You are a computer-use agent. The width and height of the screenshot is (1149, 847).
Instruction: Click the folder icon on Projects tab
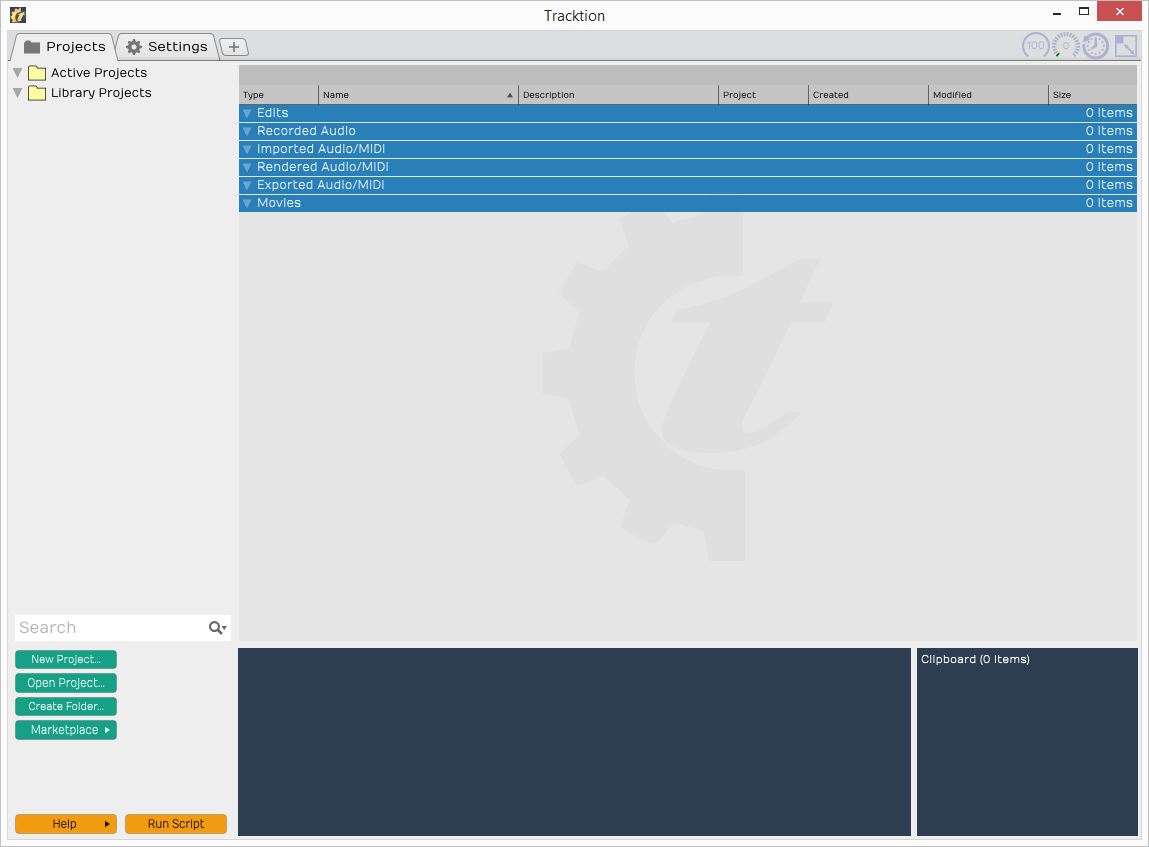coord(31,46)
